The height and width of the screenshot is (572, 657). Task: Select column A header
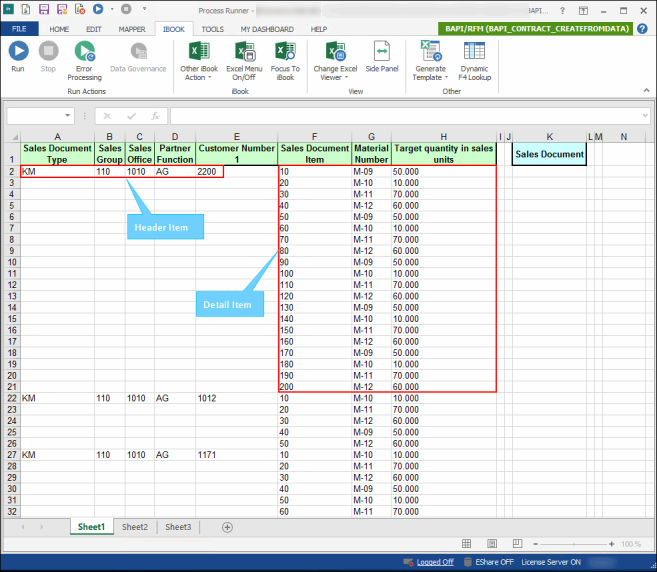tap(57, 137)
